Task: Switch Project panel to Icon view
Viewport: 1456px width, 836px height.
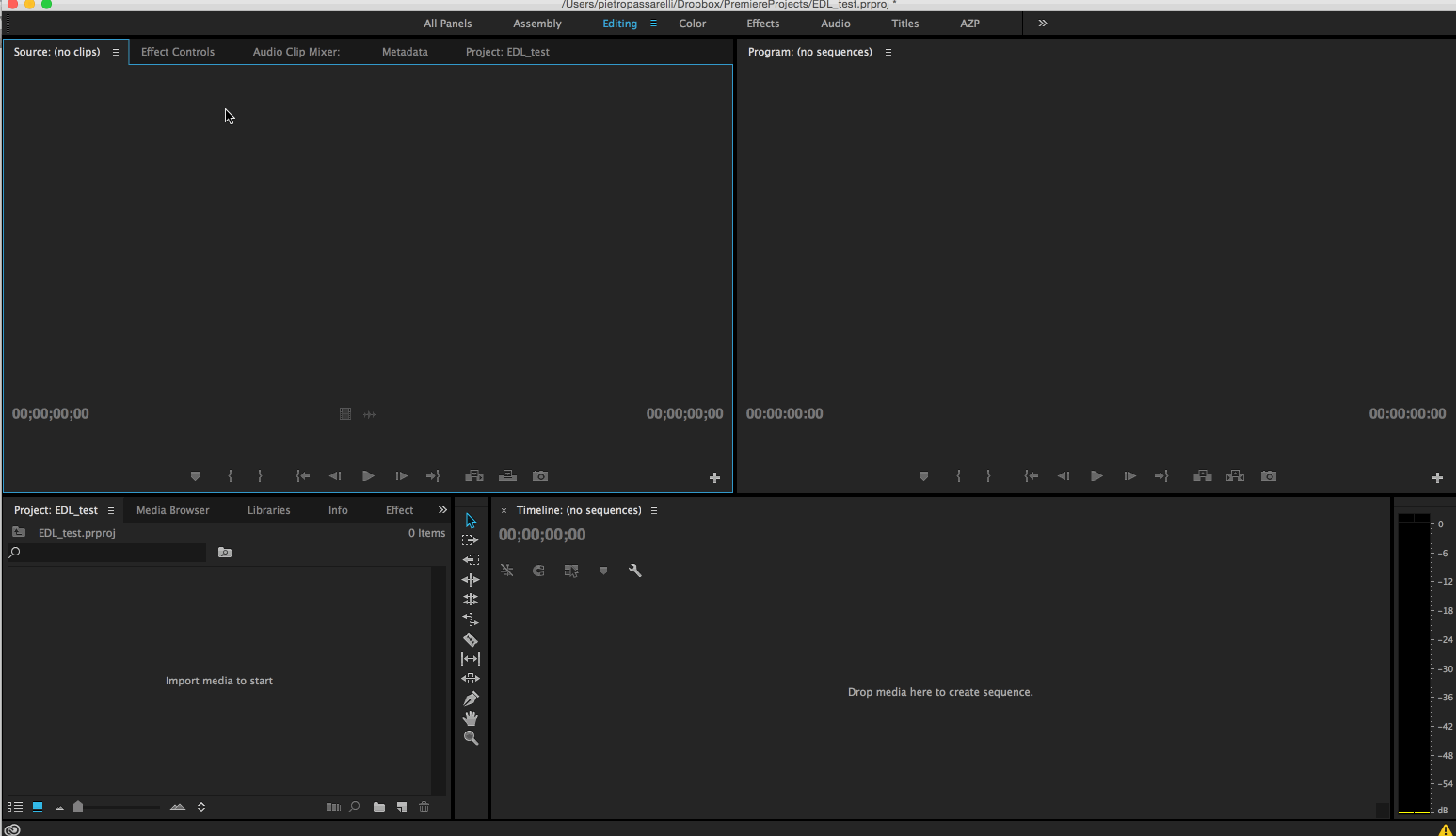Action: [38, 807]
